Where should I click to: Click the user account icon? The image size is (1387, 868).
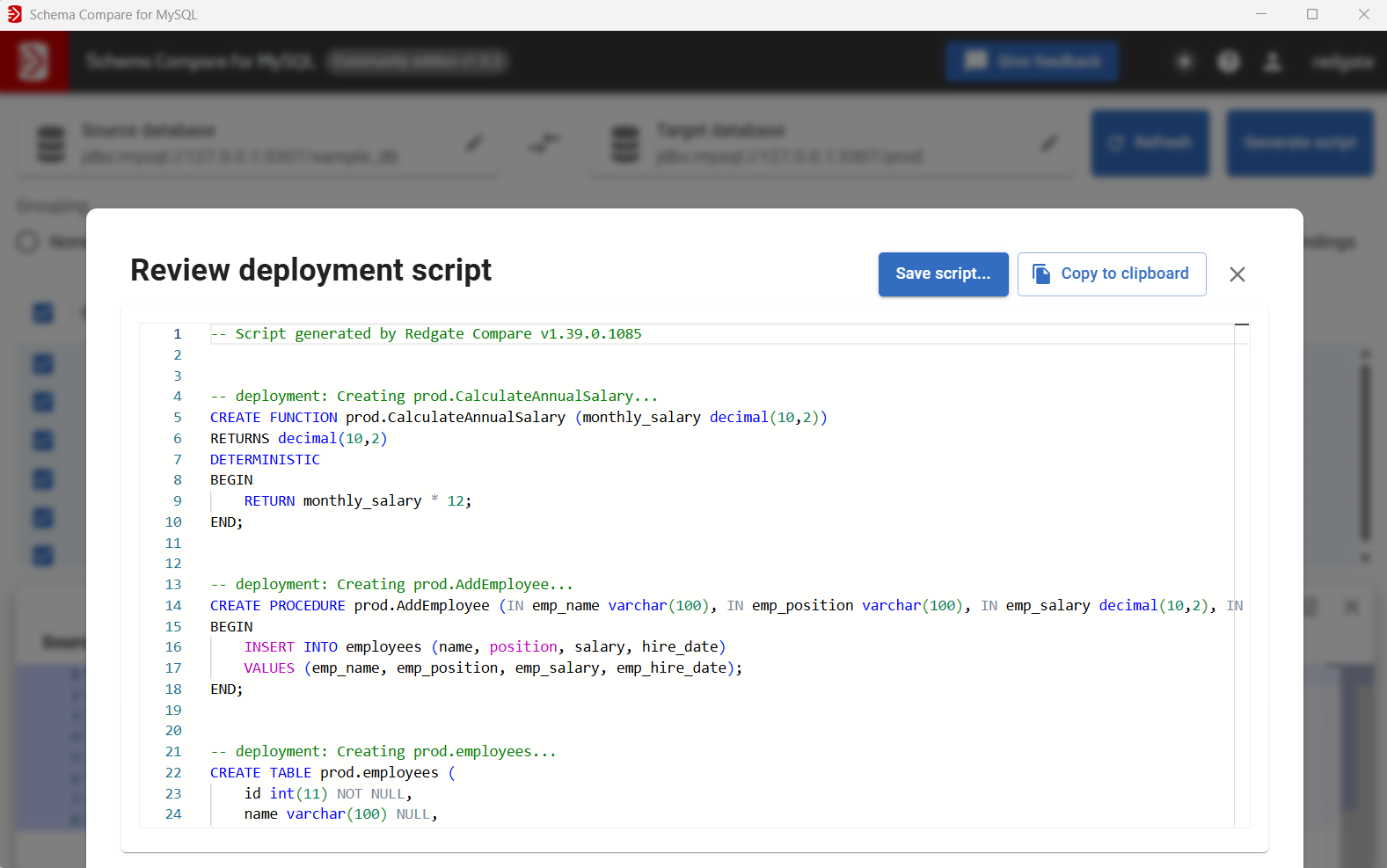1273,62
